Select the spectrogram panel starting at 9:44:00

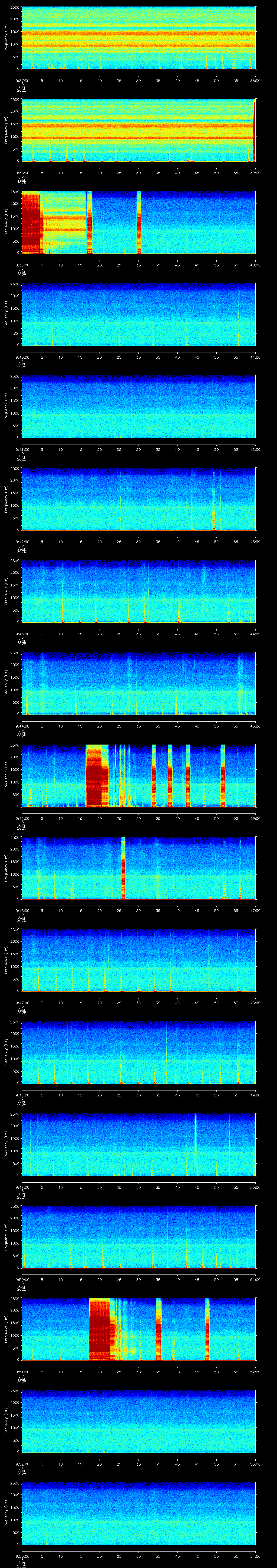coord(138,683)
